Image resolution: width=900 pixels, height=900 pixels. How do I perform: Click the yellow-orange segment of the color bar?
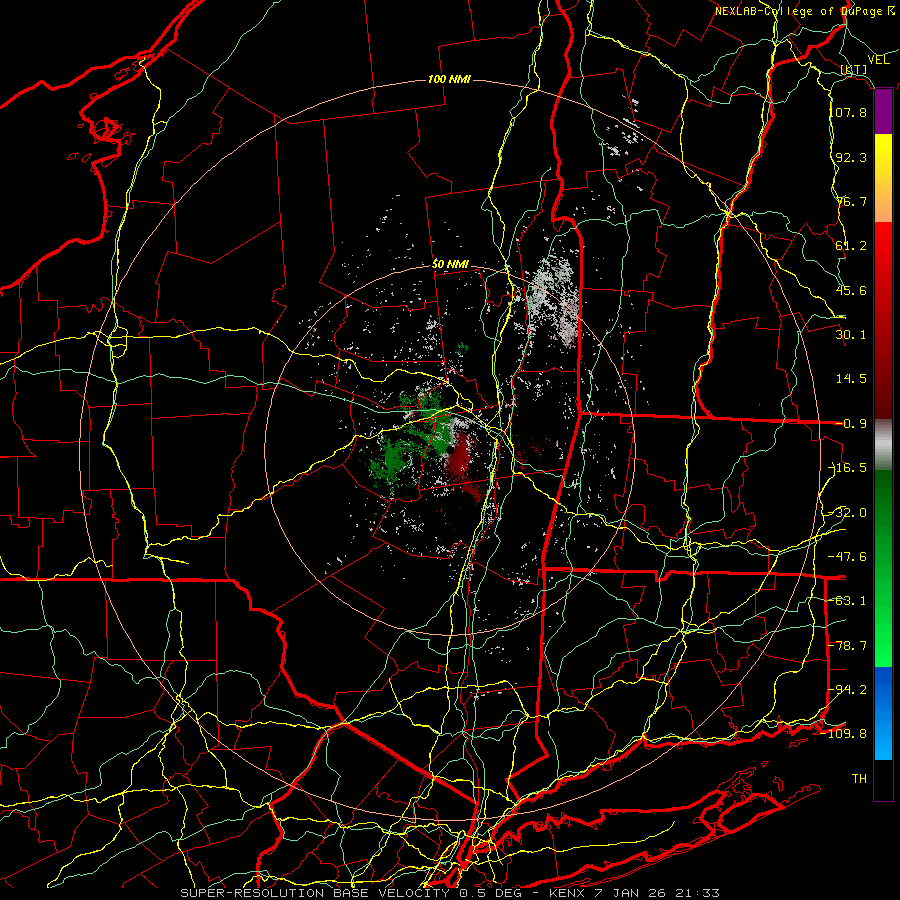click(x=883, y=178)
